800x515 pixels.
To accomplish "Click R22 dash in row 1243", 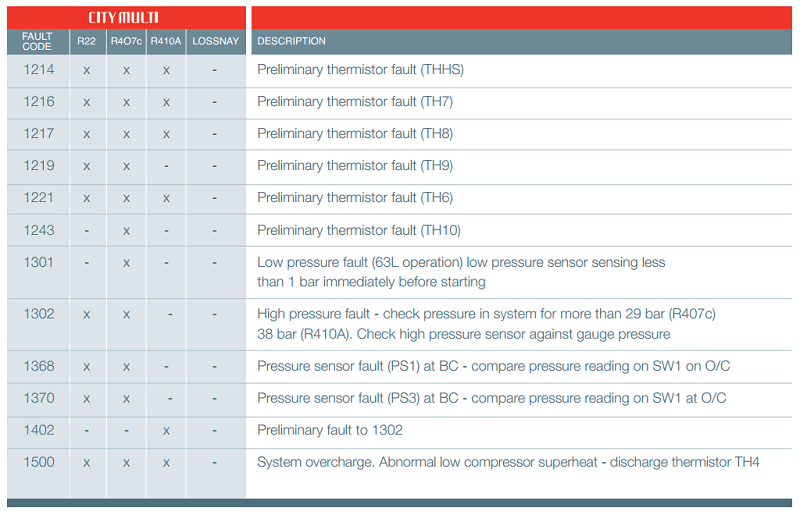I will coord(87,231).
